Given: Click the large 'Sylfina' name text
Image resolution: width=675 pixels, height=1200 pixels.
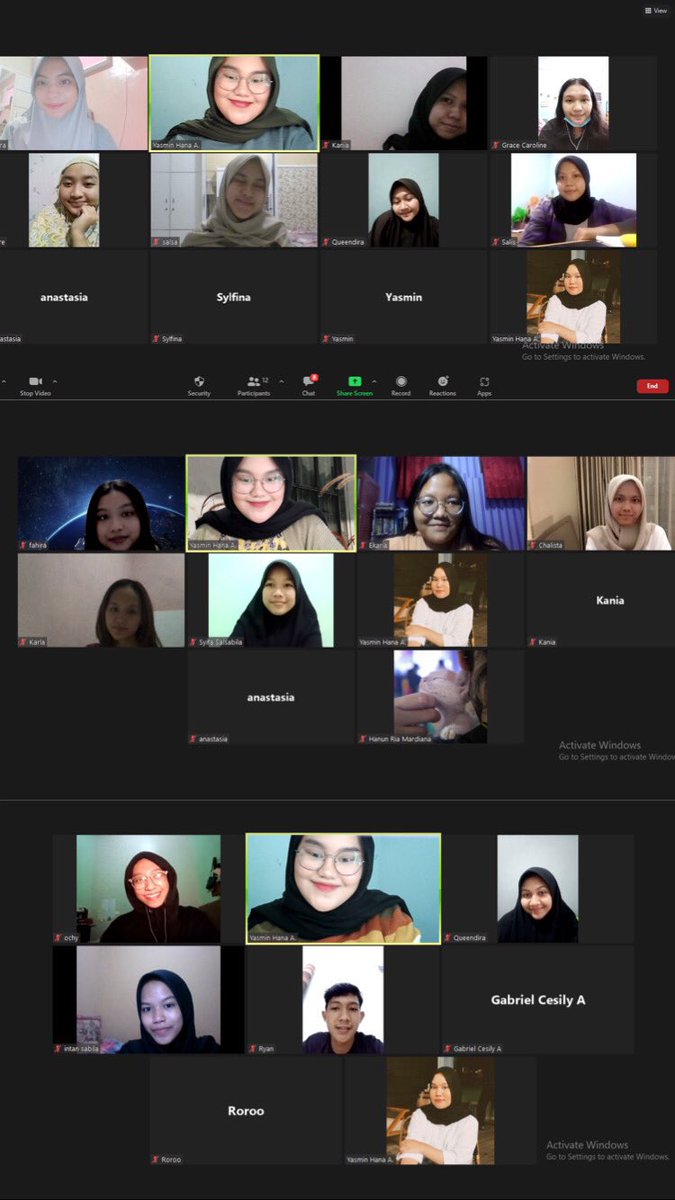Looking at the screenshot, I should 236,297.
